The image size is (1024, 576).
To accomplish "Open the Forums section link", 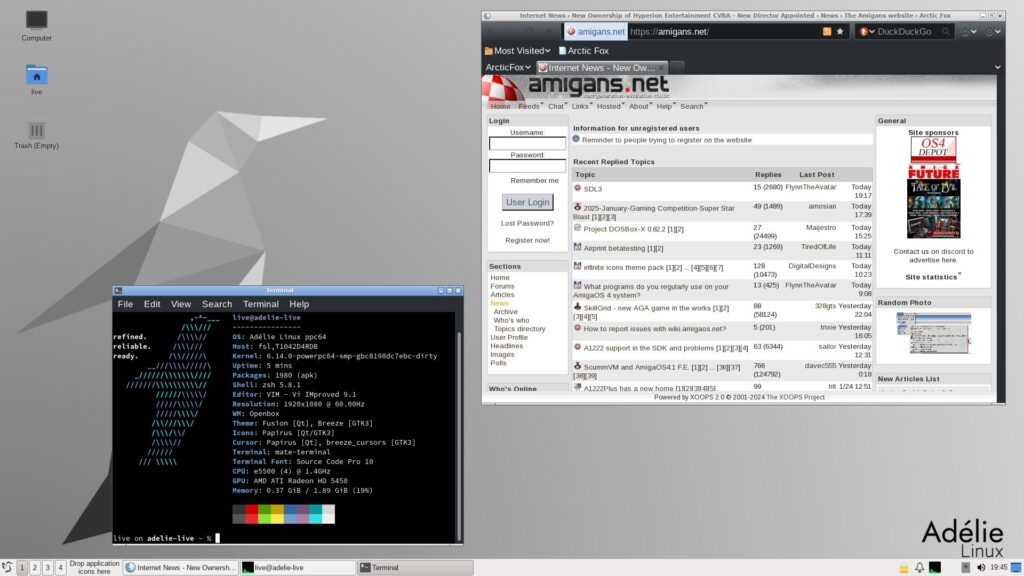I will [502, 286].
